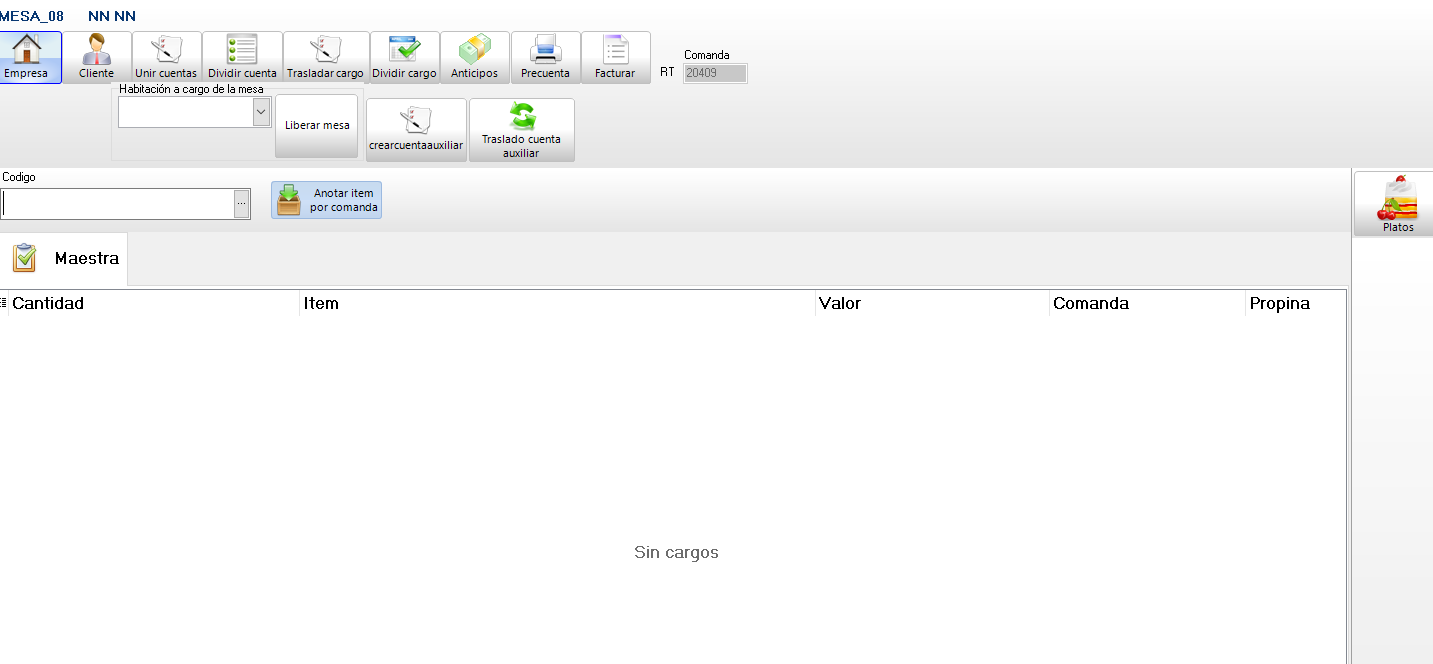Select Unir cuentas toolbar icon
Screen dimensions: 1433x664
(x=166, y=50)
